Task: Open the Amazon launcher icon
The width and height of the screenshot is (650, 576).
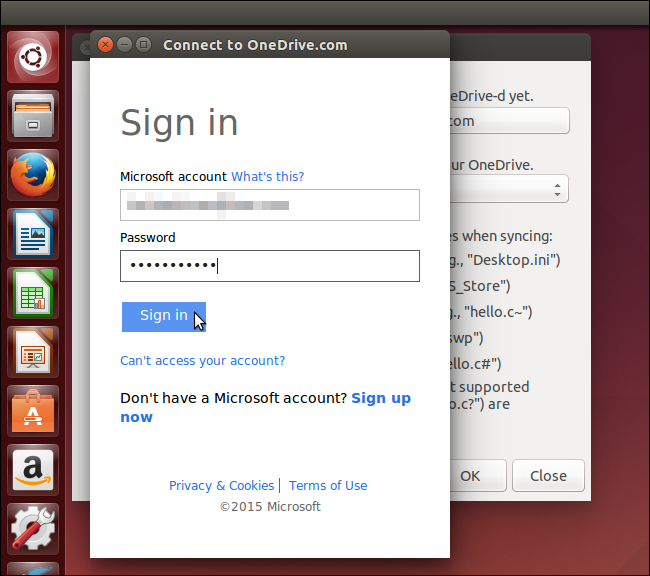Action: [33, 469]
